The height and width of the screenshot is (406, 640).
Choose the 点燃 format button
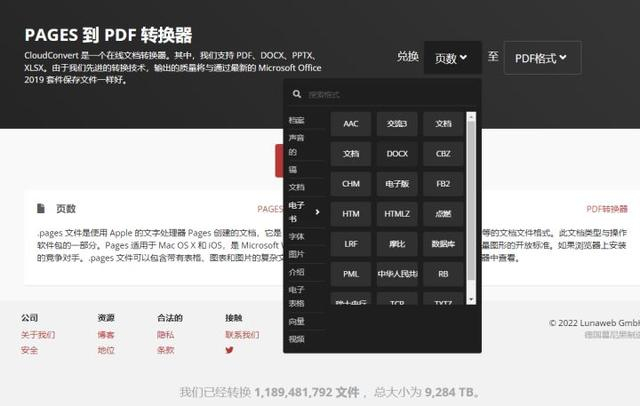(443, 214)
